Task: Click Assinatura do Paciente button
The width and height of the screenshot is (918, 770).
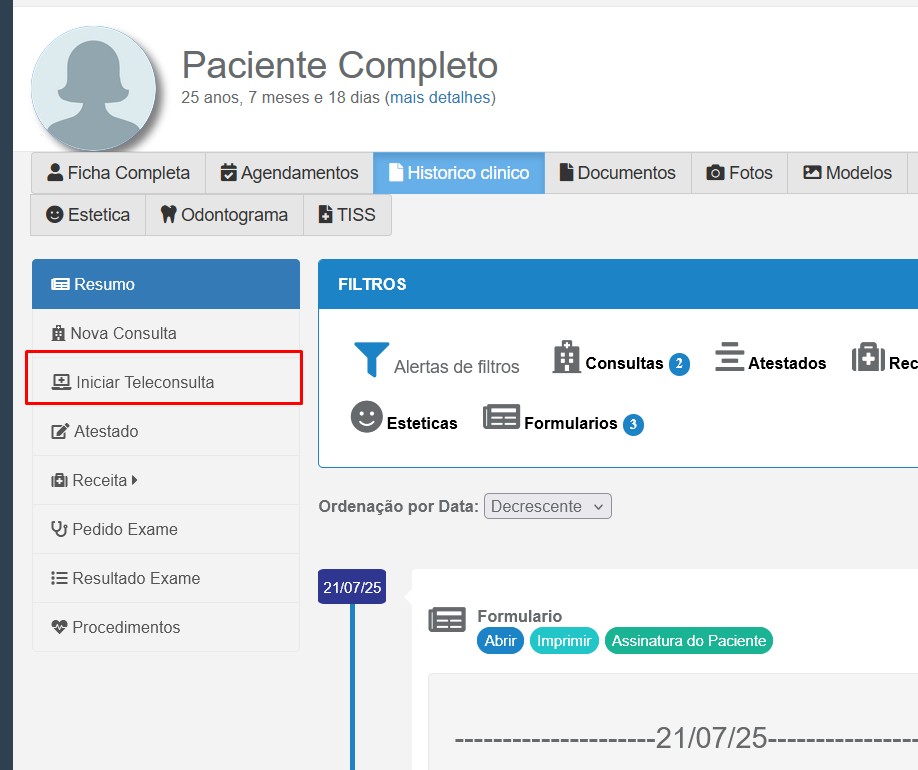Action: coord(688,641)
